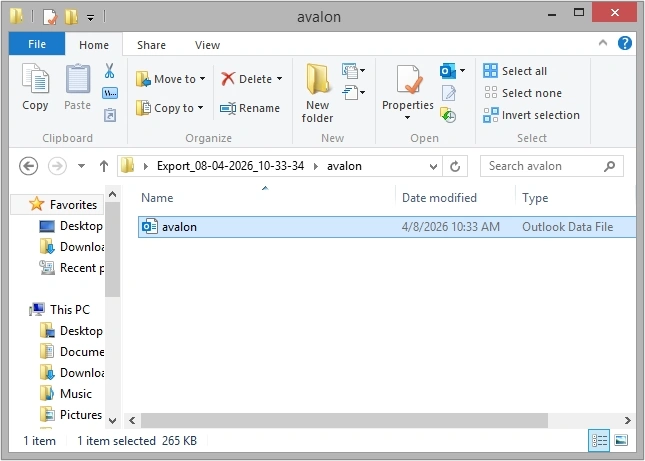Click the search magnifier icon
Image resolution: width=645 pixels, height=461 pixels.
pos(610,166)
